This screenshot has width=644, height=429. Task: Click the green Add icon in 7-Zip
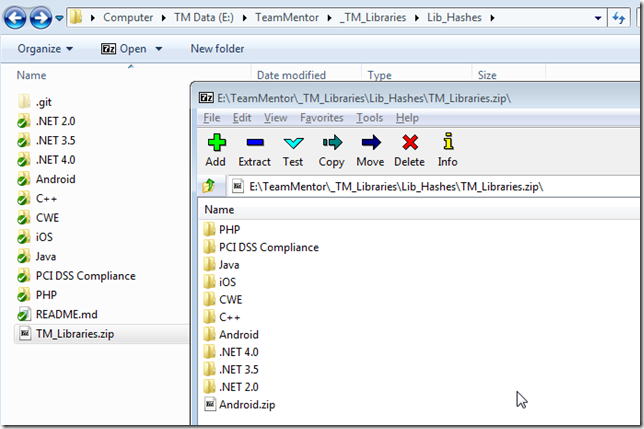tap(215, 145)
